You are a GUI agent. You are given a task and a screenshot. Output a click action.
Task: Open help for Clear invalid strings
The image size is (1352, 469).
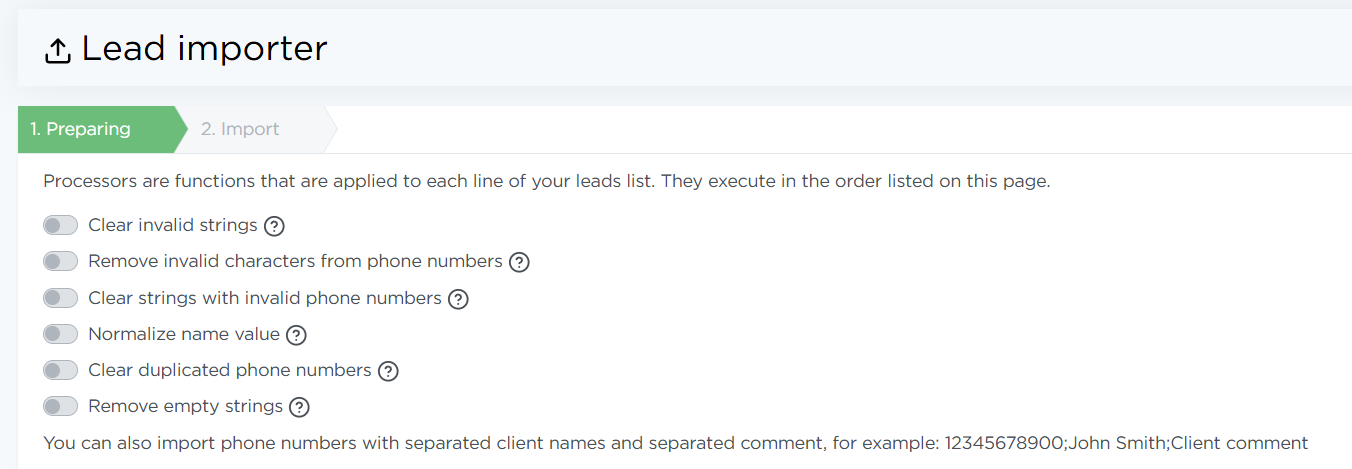tap(274, 226)
